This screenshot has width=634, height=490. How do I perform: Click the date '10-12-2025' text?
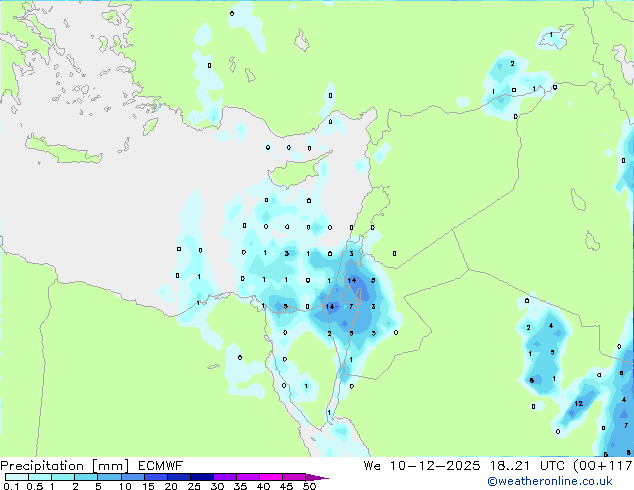435,466
